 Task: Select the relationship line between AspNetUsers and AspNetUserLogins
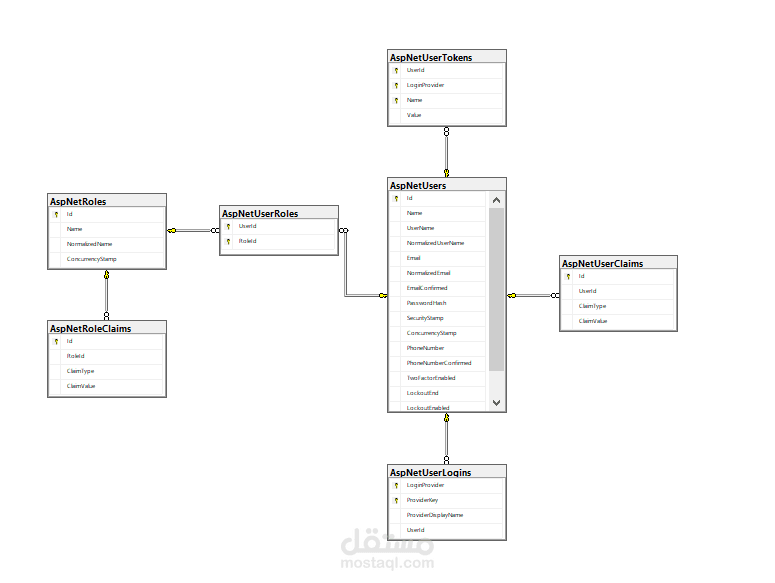446,438
